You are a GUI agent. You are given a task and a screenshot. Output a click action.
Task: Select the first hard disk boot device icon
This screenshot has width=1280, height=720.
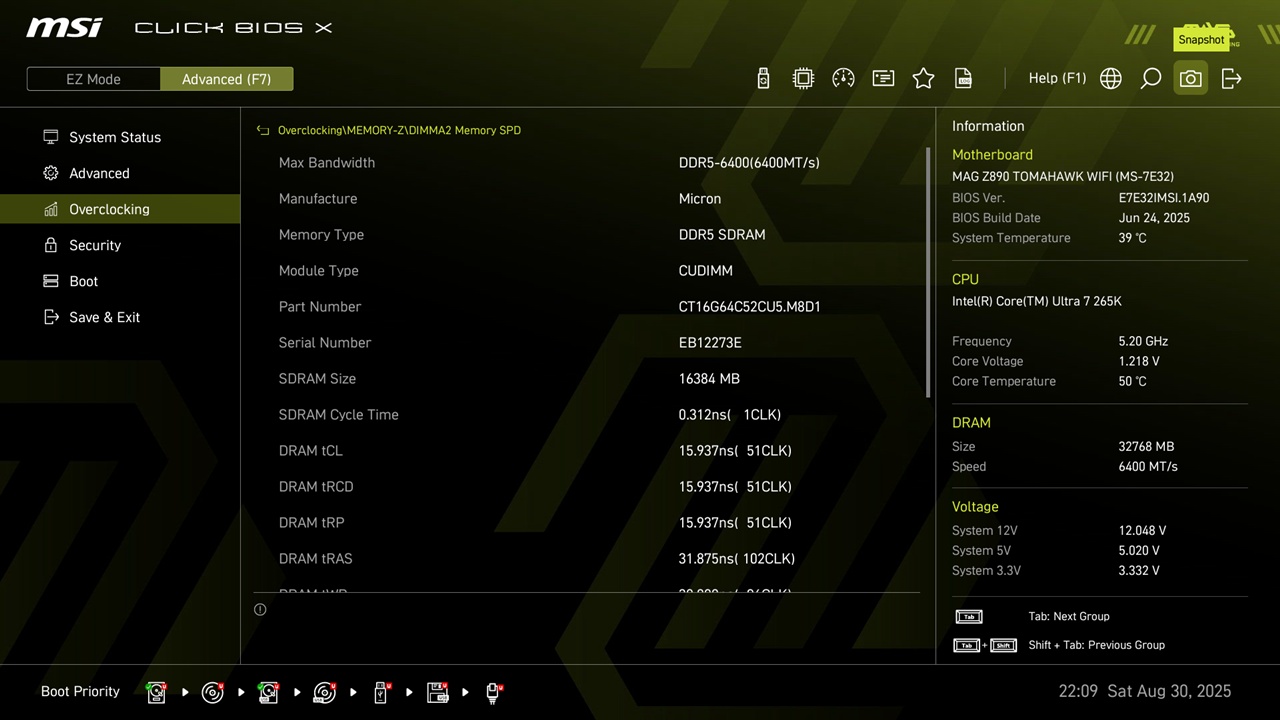tap(157, 692)
